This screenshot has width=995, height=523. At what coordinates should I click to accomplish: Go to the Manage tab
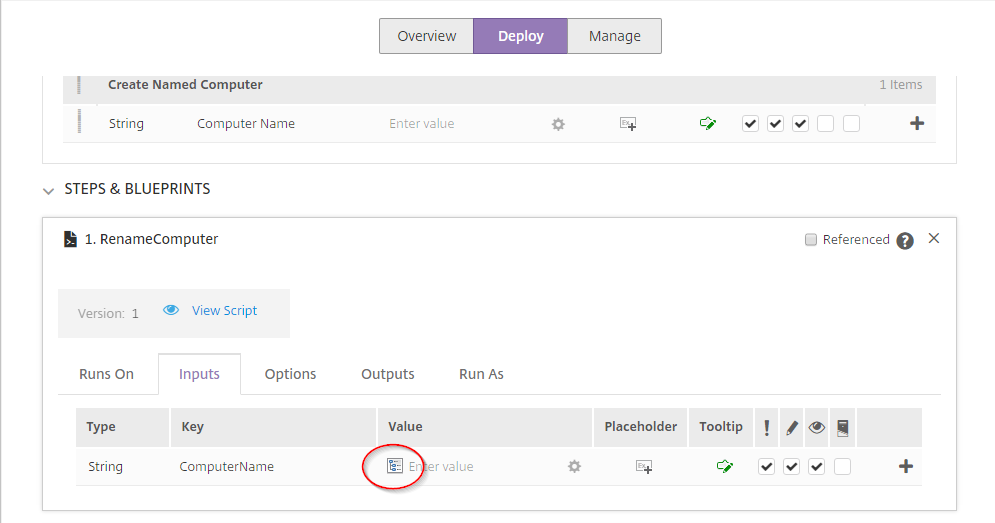click(x=614, y=36)
